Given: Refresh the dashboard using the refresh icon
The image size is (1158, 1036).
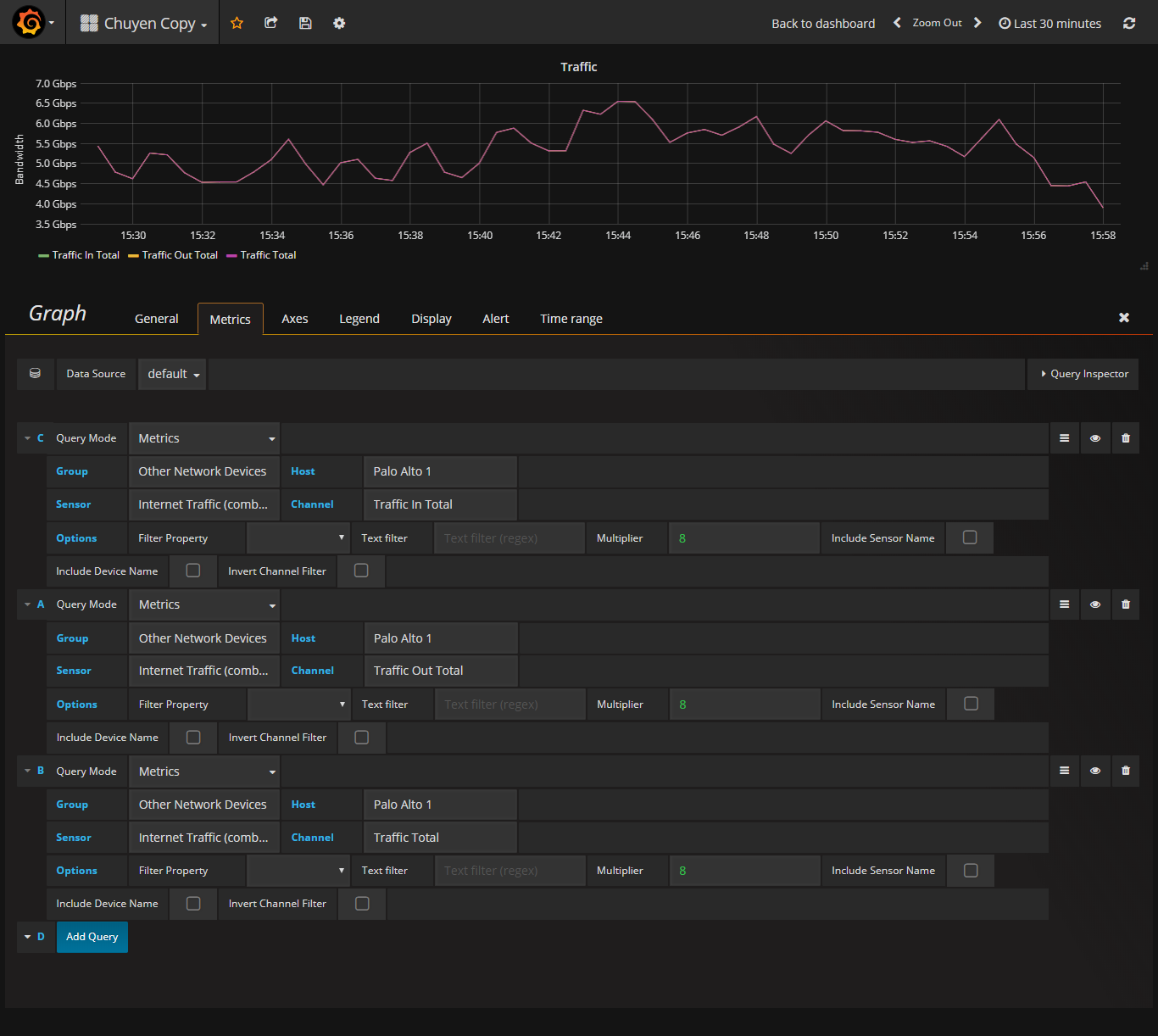Looking at the screenshot, I should (x=1129, y=23).
